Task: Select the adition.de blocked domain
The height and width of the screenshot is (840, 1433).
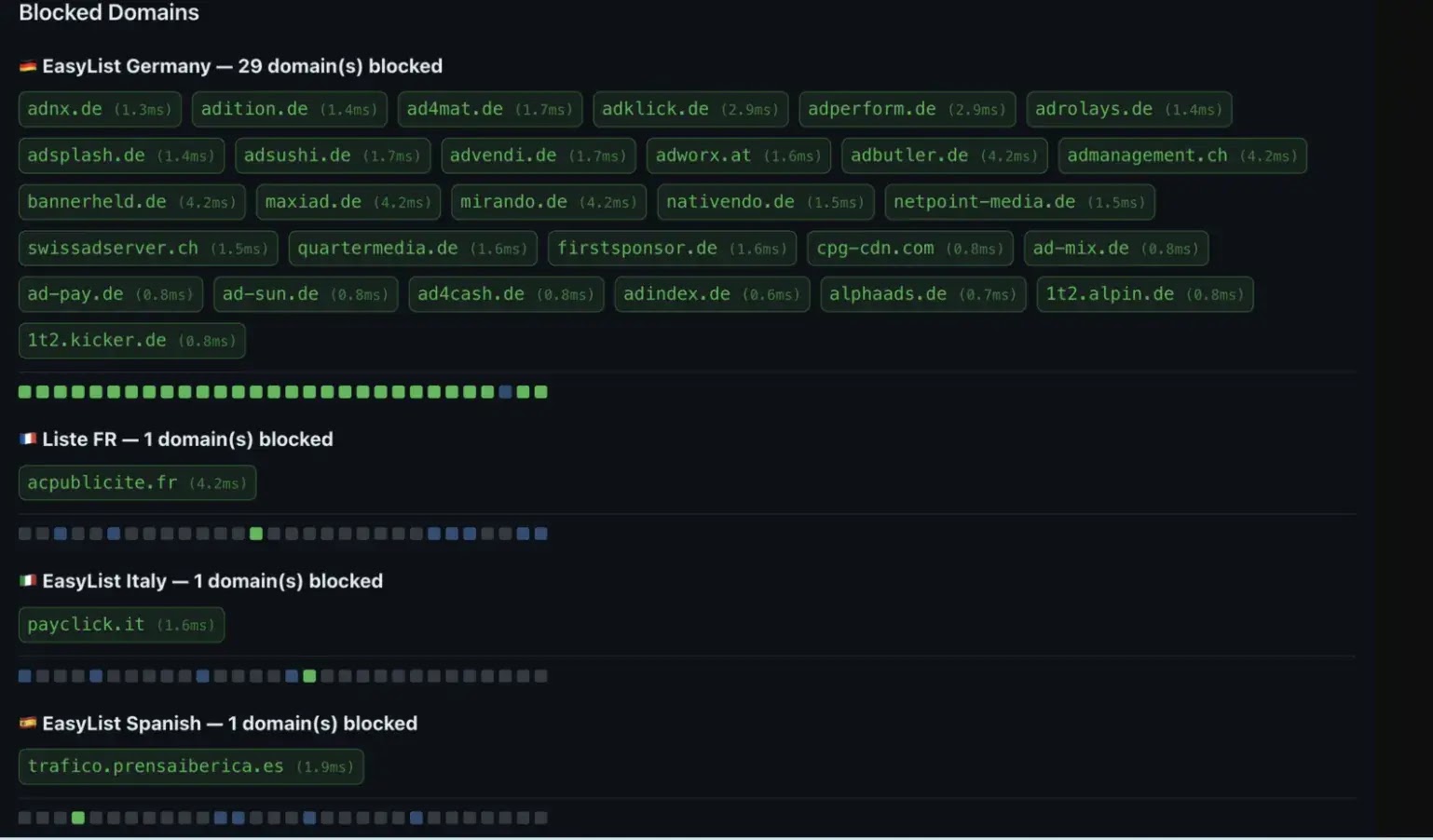Action: pos(289,109)
